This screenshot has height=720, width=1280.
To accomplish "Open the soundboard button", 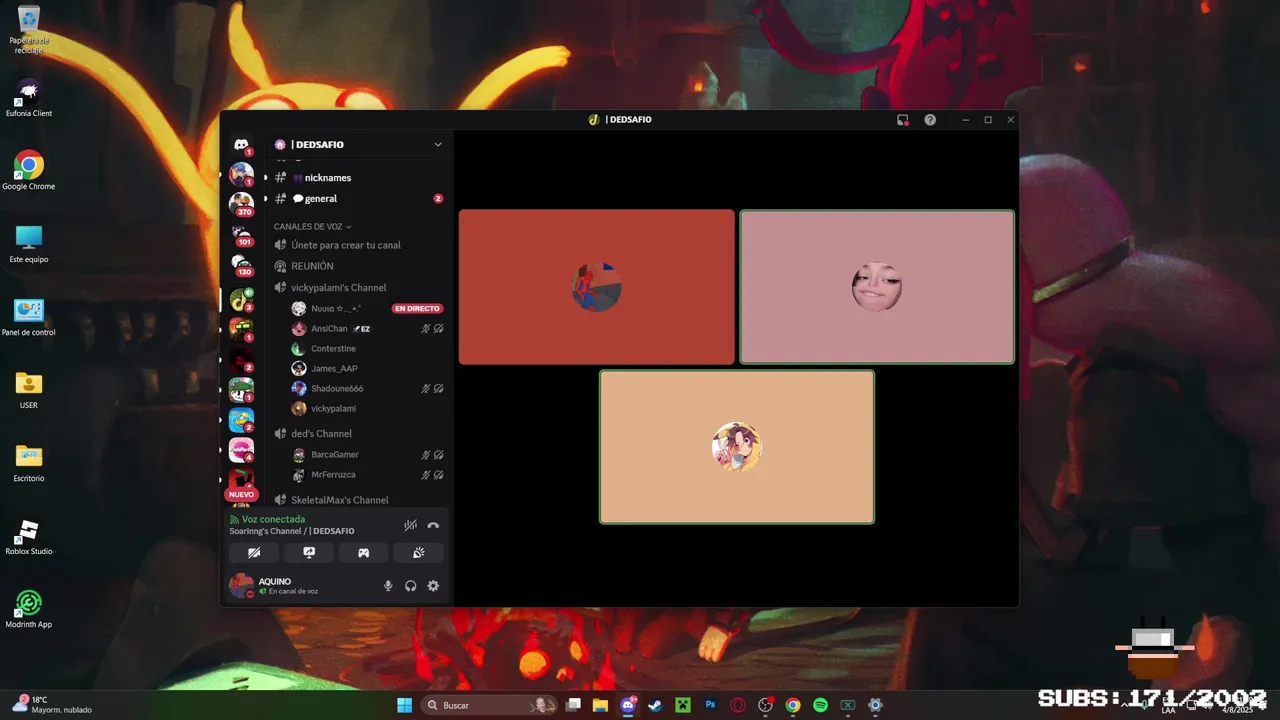I will (418, 552).
